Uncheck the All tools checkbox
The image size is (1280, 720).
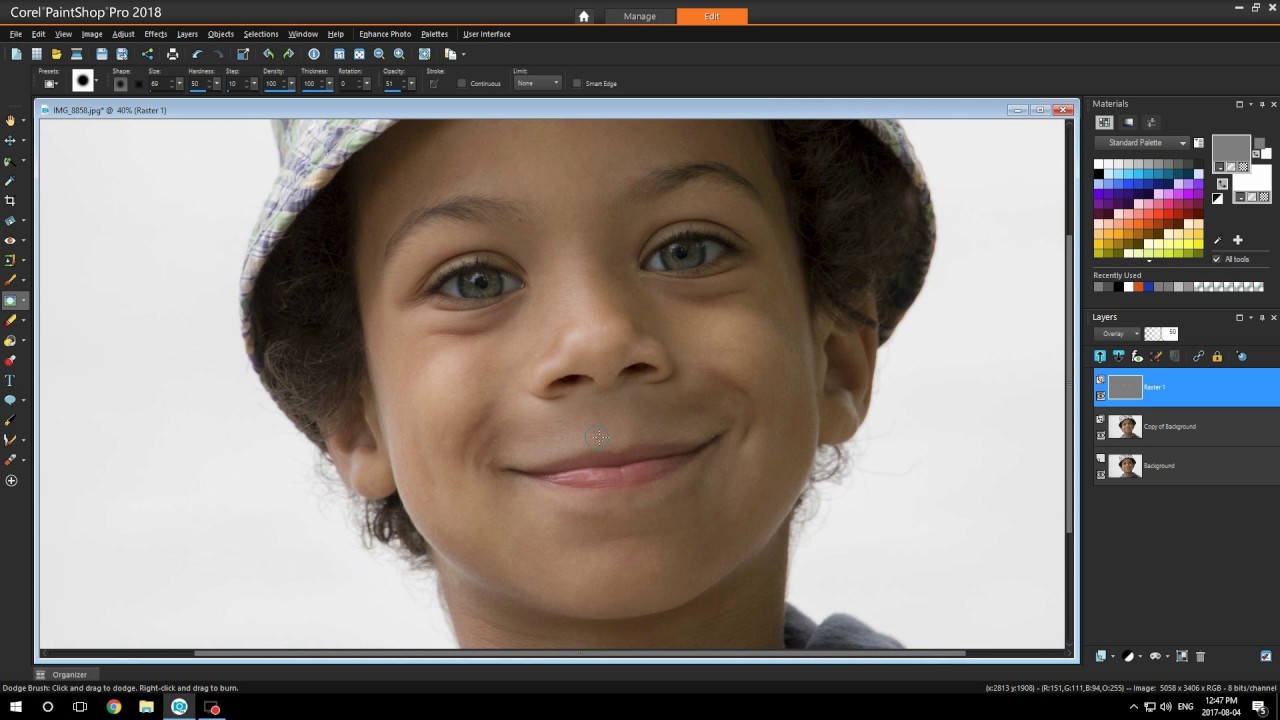(x=1216, y=259)
